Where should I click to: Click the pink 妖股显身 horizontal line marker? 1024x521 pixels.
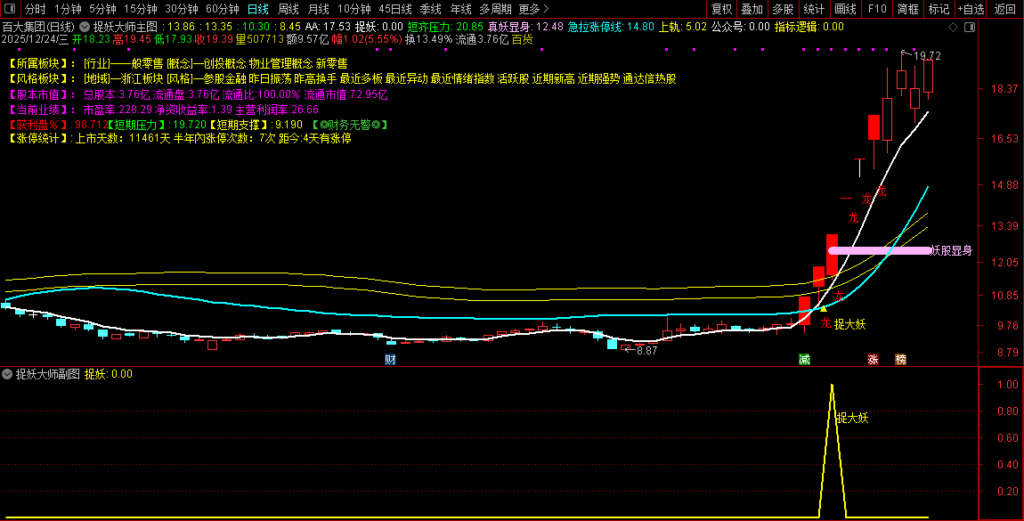click(x=880, y=250)
